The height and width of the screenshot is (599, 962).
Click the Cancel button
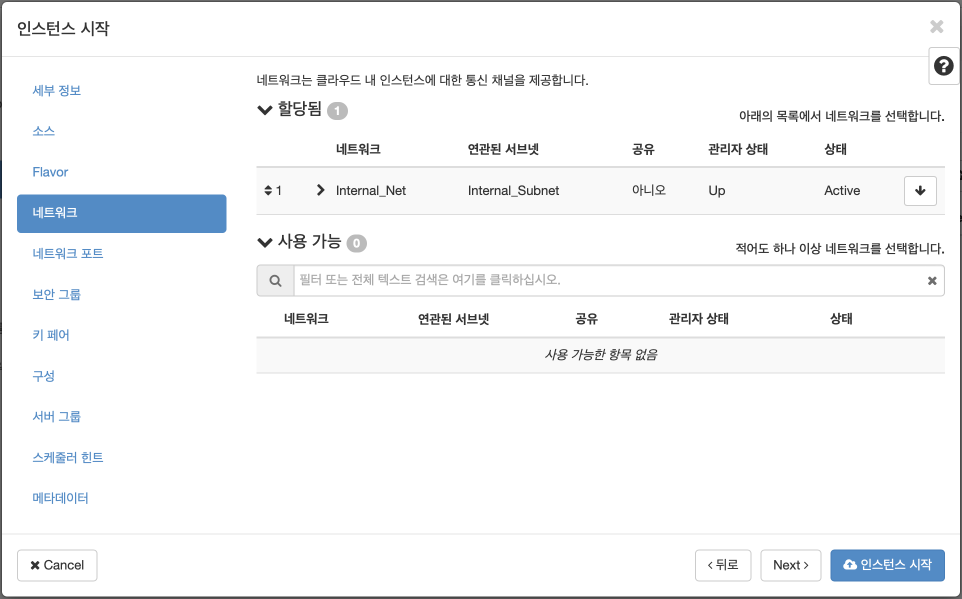tap(57, 565)
